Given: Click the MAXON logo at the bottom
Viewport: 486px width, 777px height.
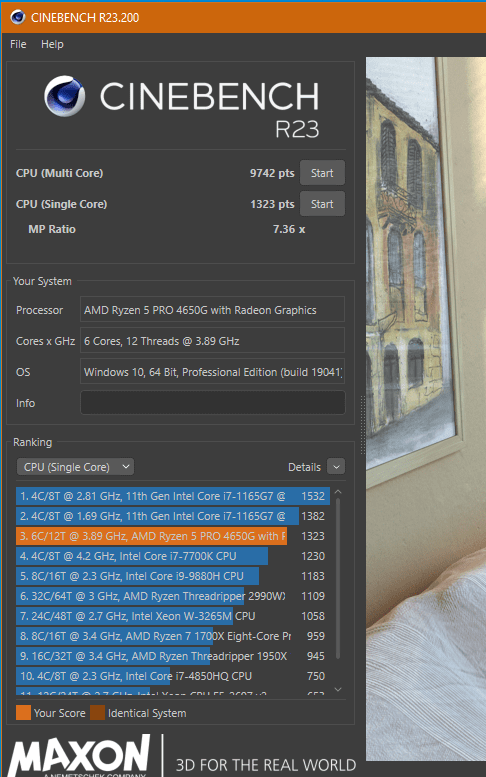Looking at the screenshot, I should [x=79, y=756].
